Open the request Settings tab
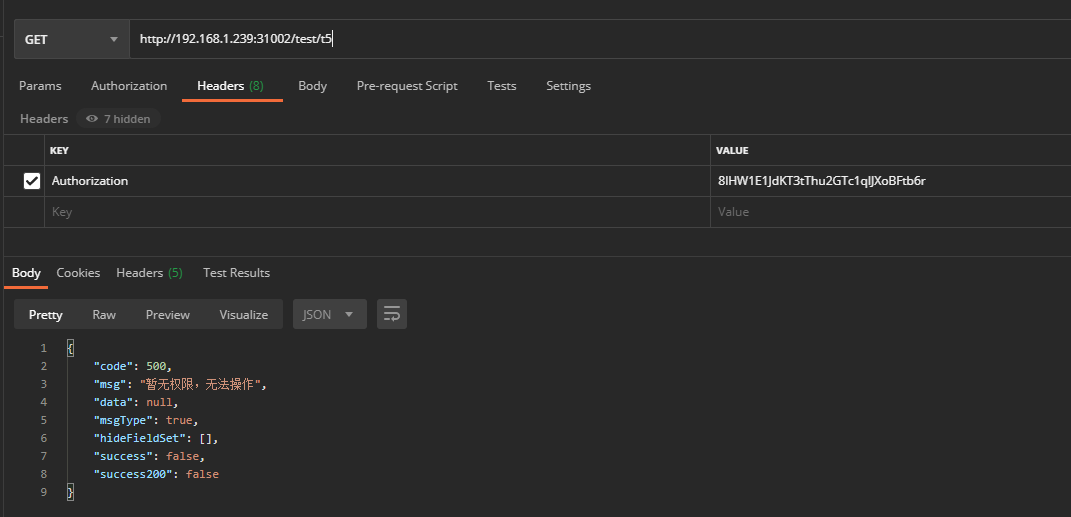This screenshot has width=1071, height=517. pos(568,86)
